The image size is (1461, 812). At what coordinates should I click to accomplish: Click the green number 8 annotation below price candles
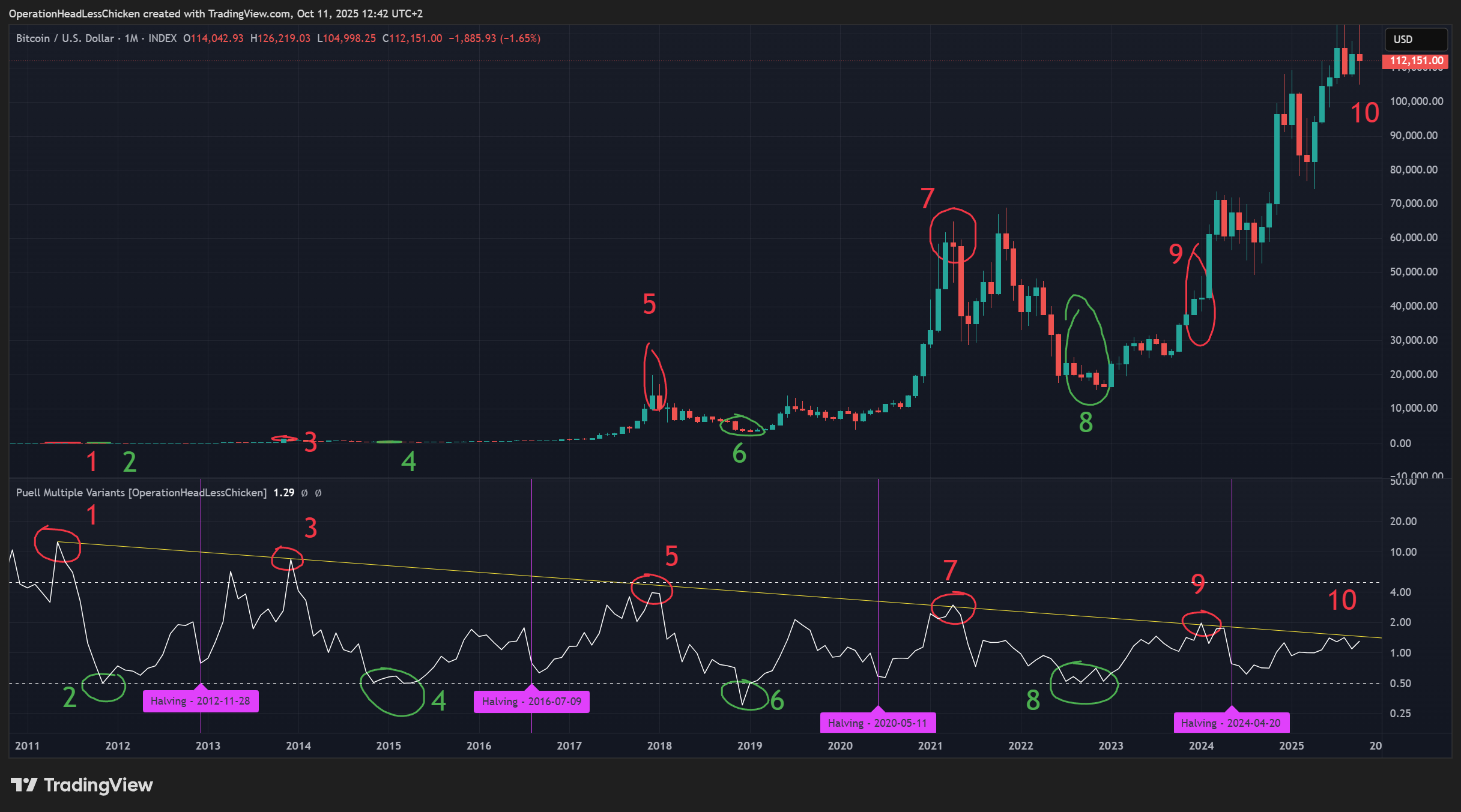1086,423
